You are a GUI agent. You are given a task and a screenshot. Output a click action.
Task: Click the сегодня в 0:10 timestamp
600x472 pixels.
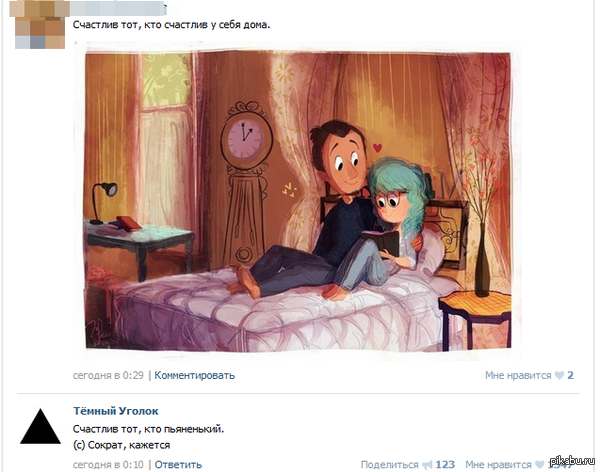(108, 465)
